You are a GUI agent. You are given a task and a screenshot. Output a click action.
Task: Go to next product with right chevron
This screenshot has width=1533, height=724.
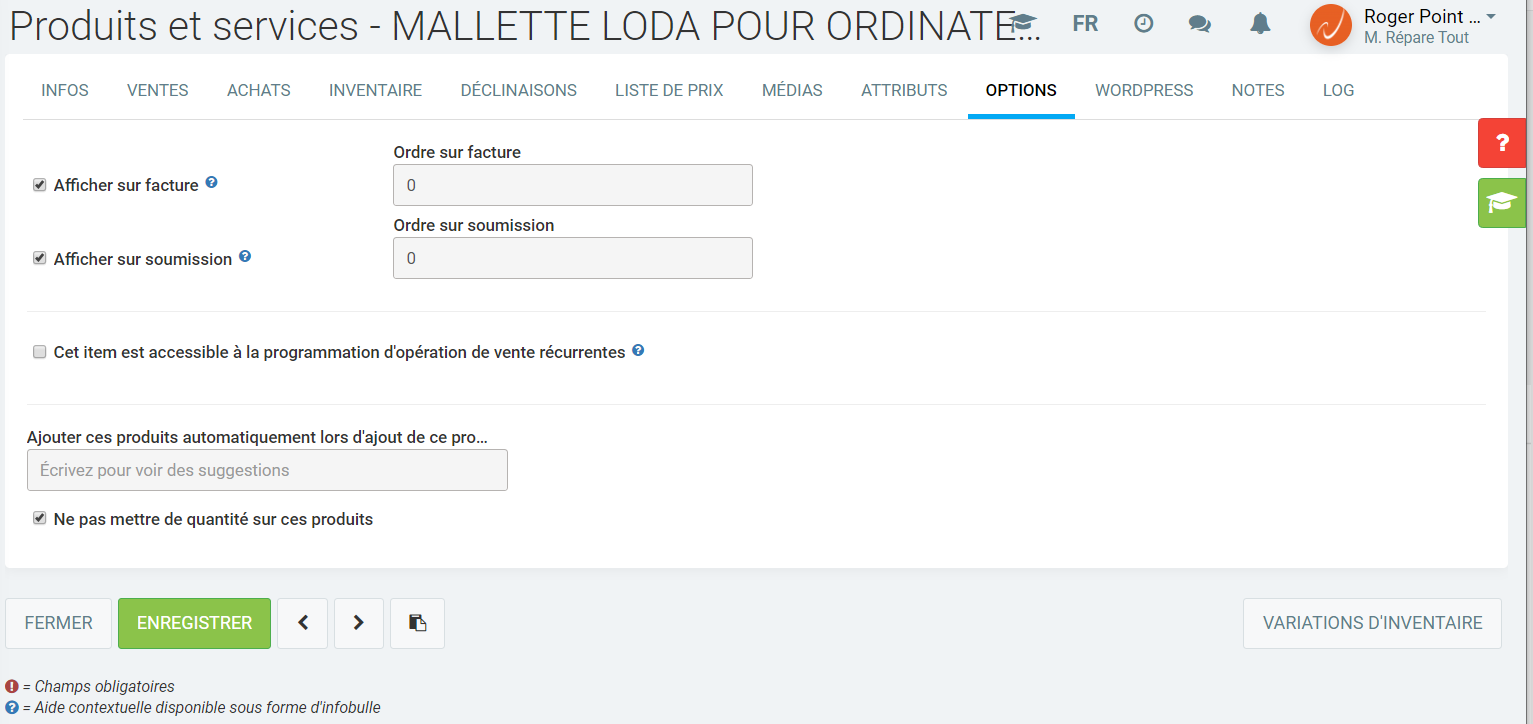[x=359, y=623]
